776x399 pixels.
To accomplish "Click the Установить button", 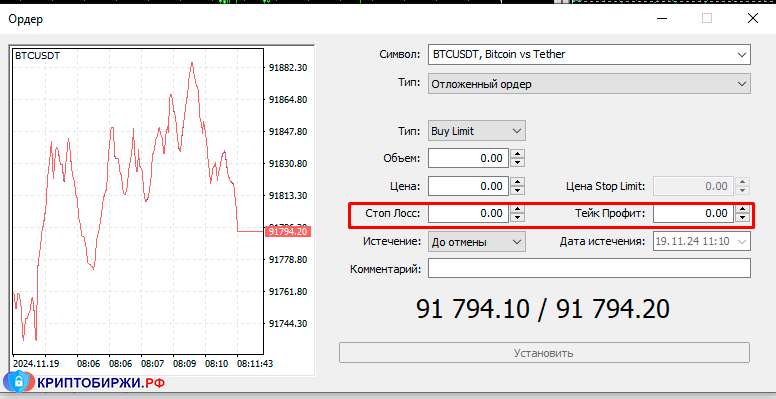I will tap(544, 353).
